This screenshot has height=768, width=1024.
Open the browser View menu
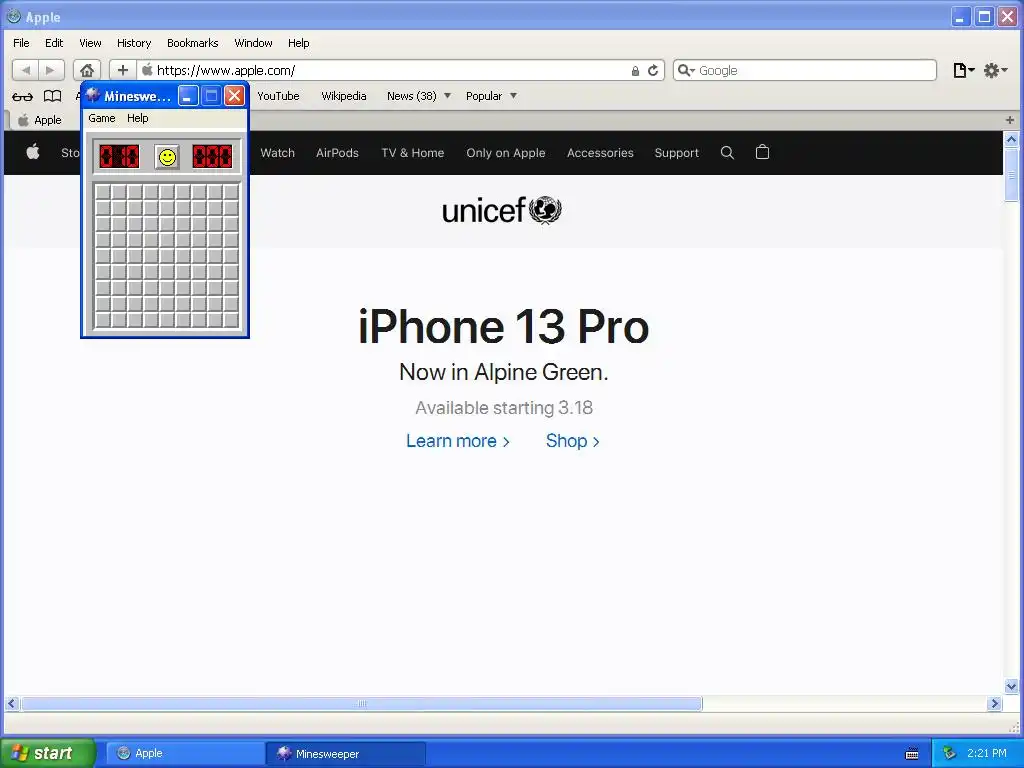click(x=90, y=43)
